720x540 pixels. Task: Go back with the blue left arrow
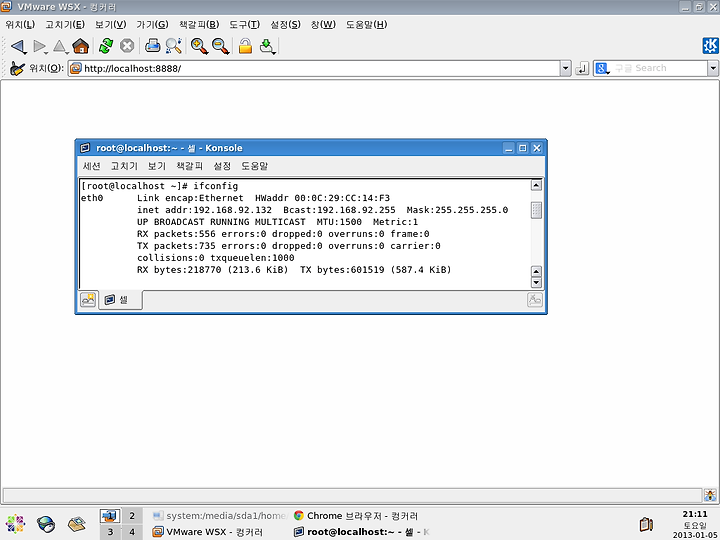pyautogui.click(x=17, y=46)
